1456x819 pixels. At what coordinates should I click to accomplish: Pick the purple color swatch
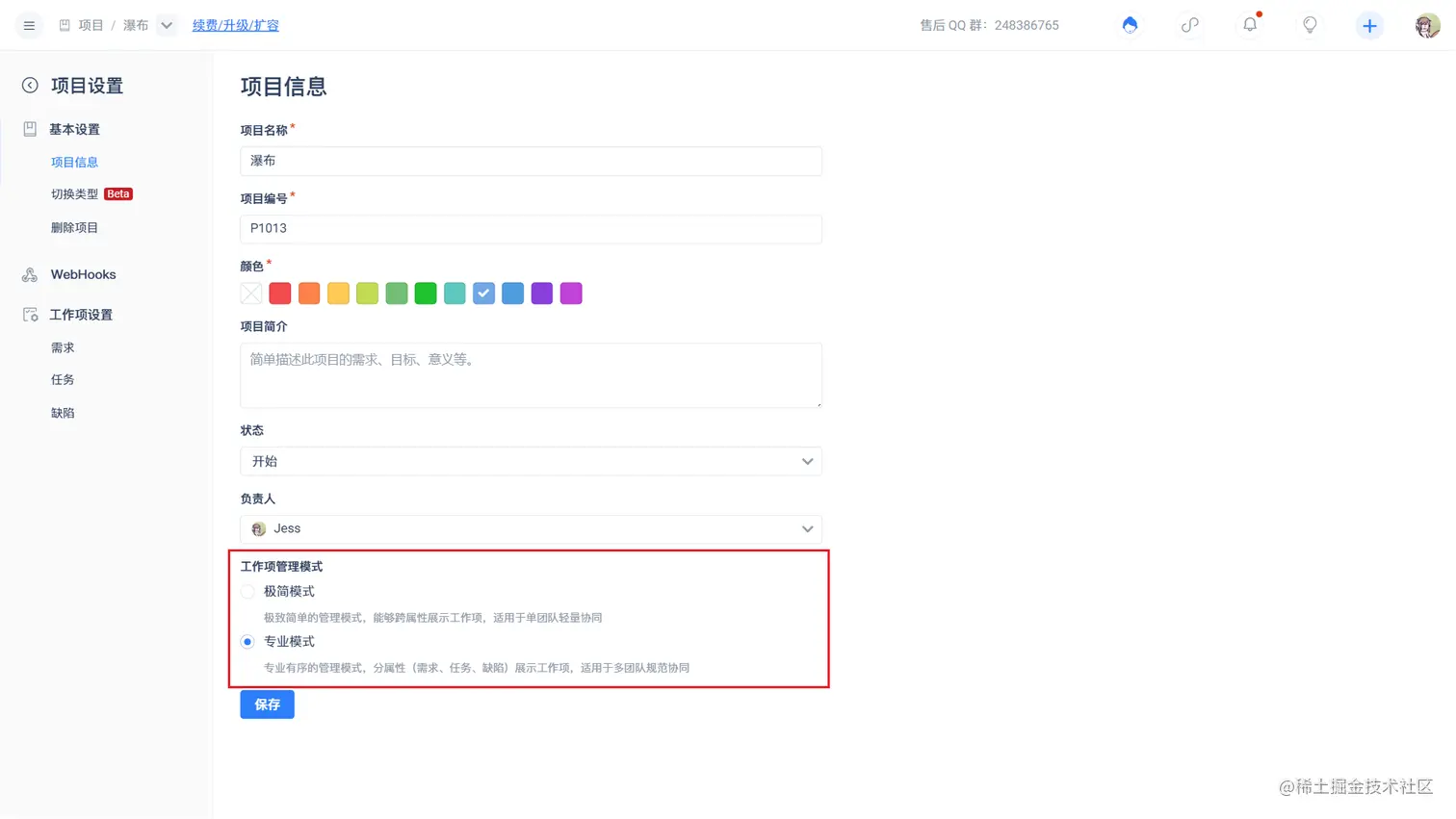point(542,294)
